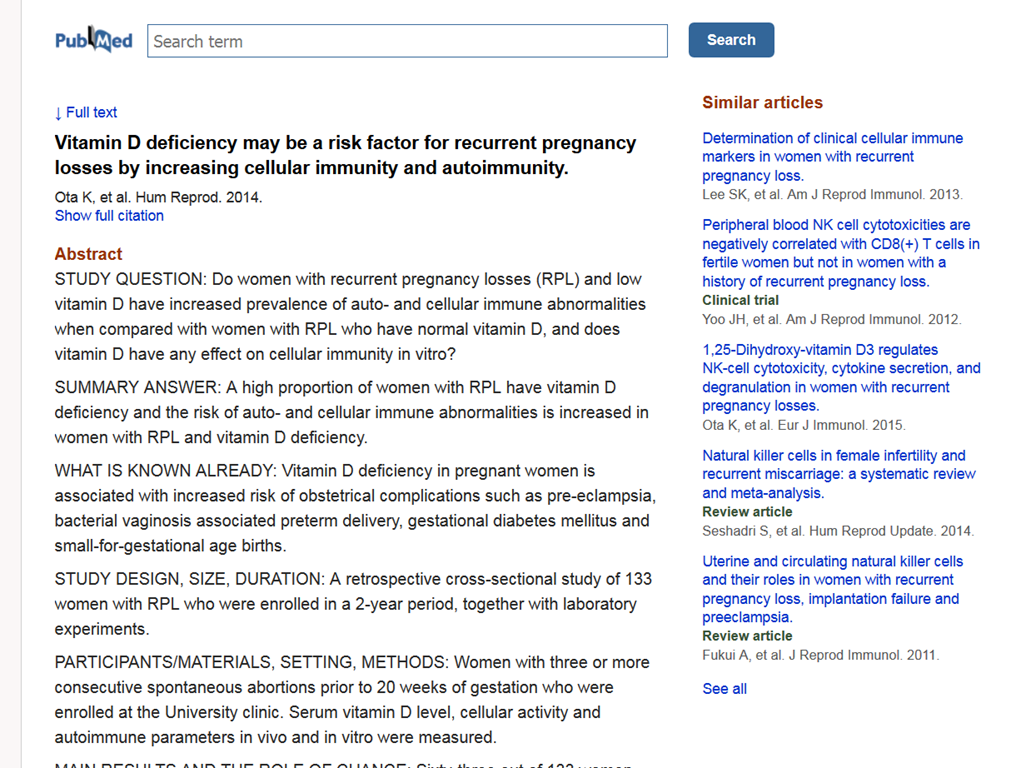Click 'Review article' label above Fukui A
This screenshot has height=768, width=1011.
click(747, 636)
